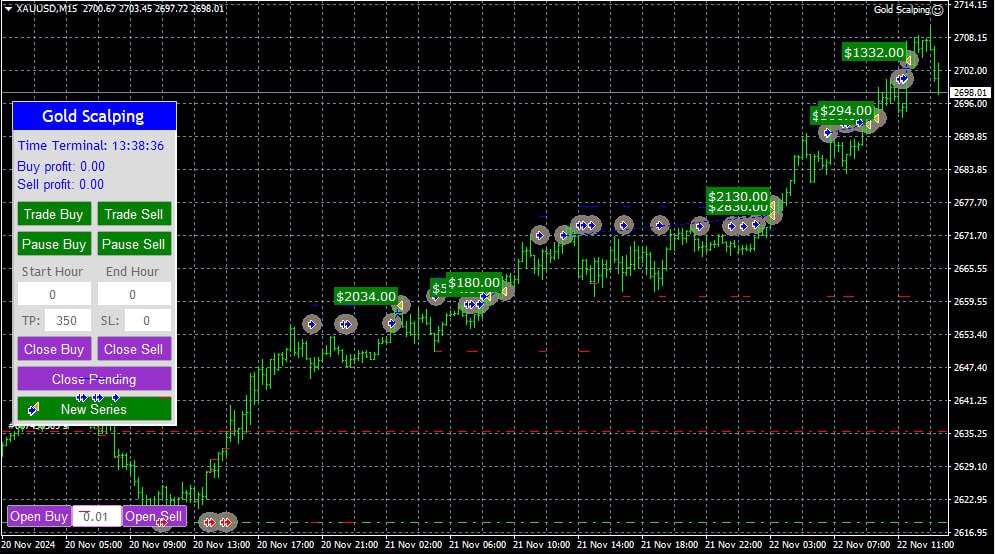Screen dimensions: 995x554
Task: Click the Time Terminal readout
Action: [x=91, y=145]
